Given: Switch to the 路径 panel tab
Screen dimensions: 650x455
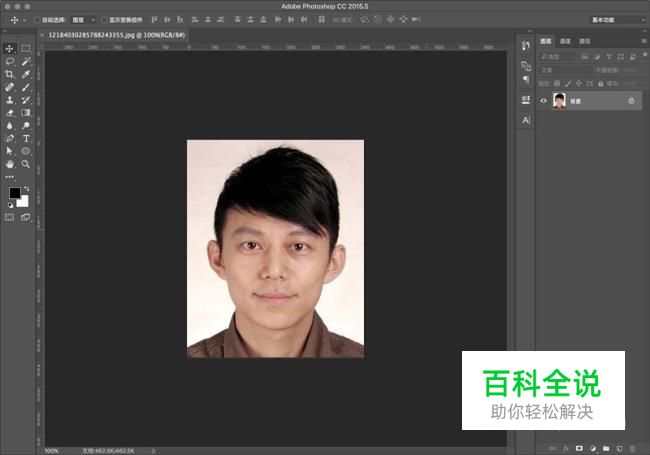Looking at the screenshot, I should tap(584, 41).
